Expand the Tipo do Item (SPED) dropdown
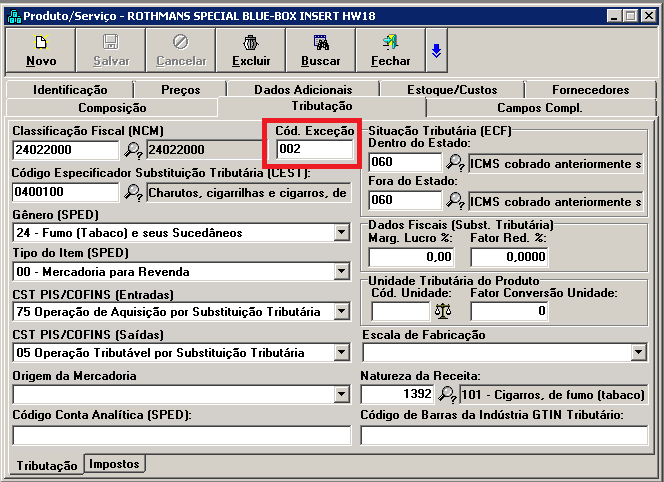This screenshot has width=664, height=482. tap(341, 272)
